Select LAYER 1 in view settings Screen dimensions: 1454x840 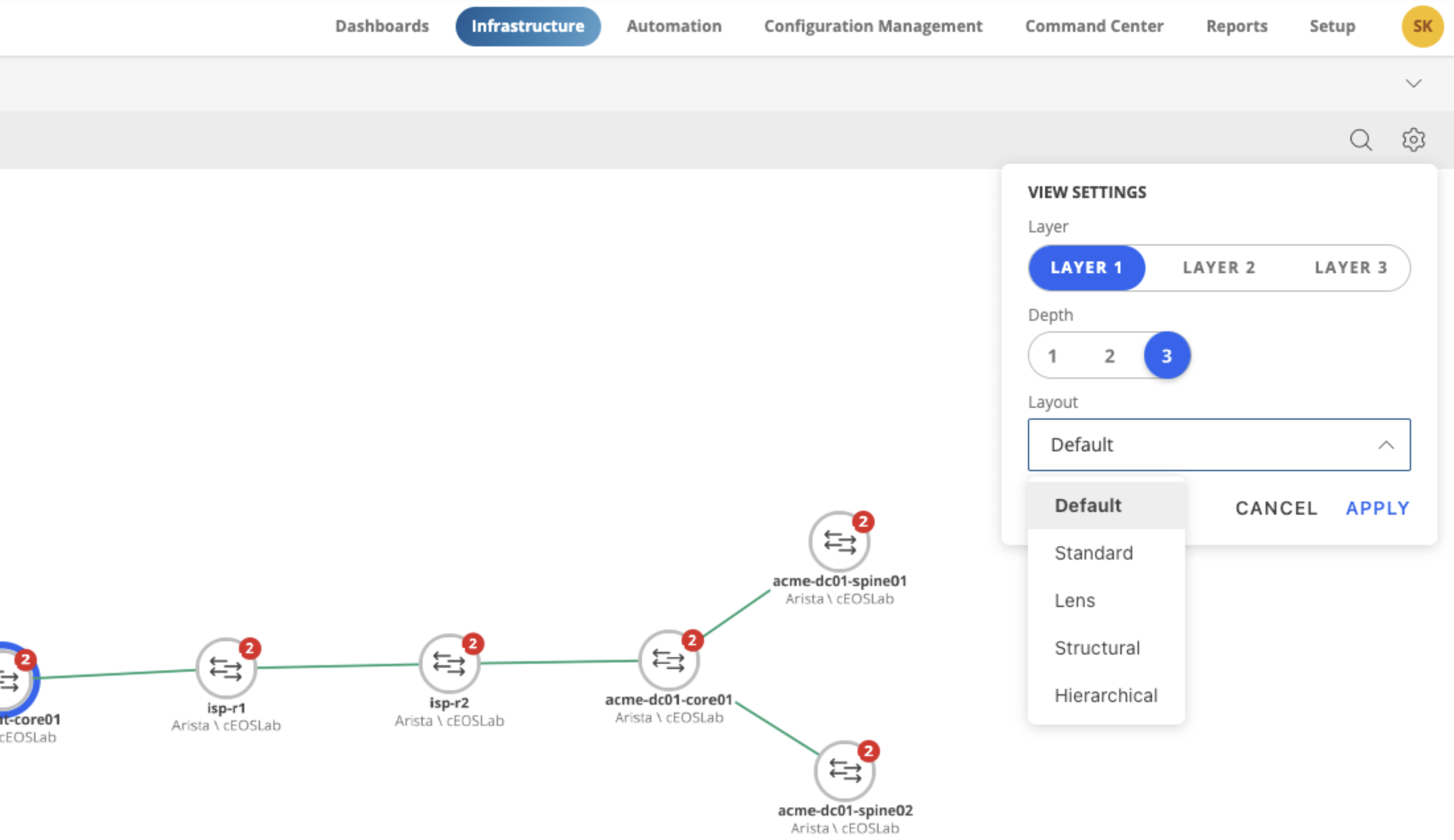pyautogui.click(x=1085, y=267)
